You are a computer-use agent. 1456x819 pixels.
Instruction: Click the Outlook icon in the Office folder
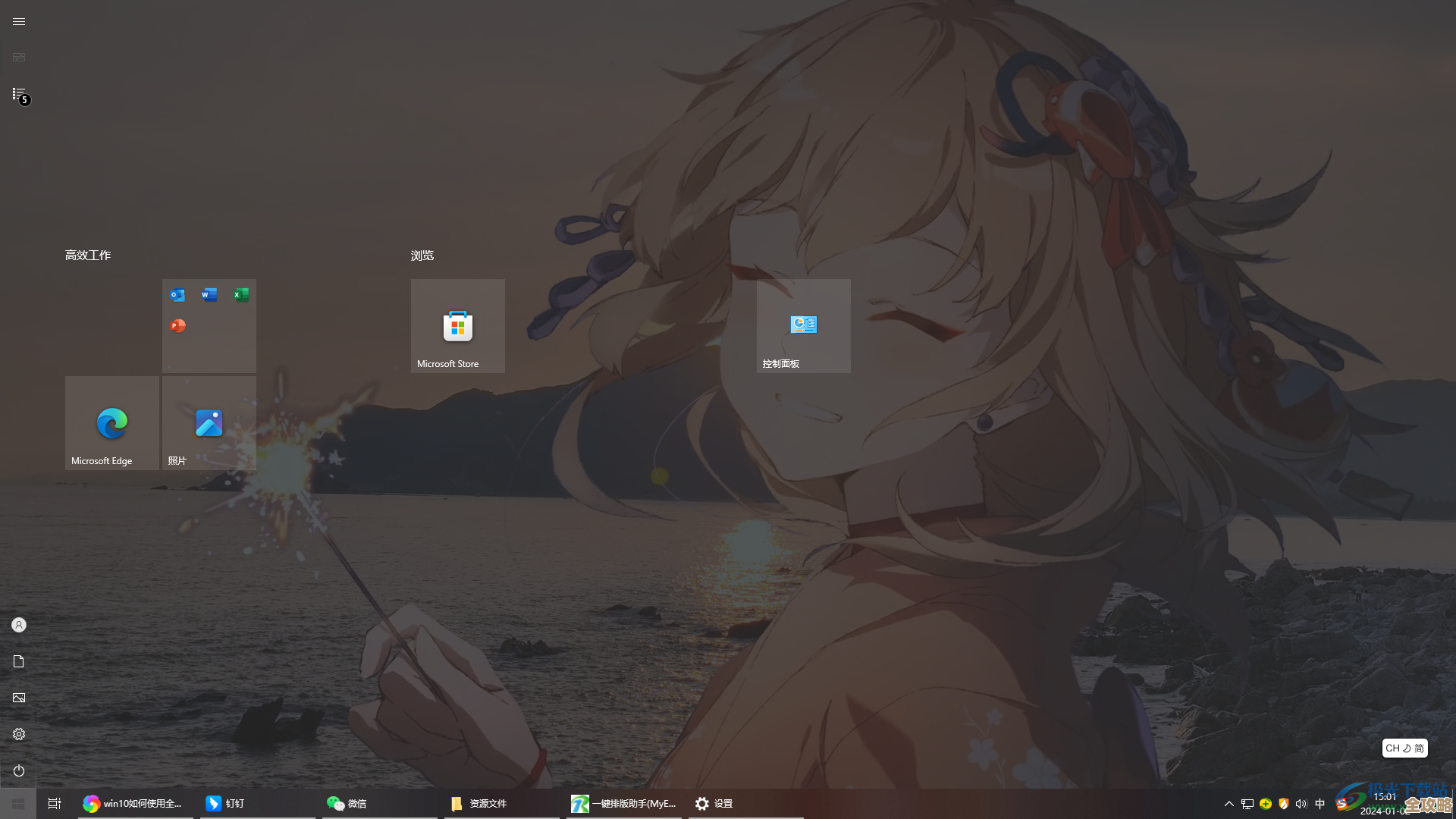(x=177, y=295)
